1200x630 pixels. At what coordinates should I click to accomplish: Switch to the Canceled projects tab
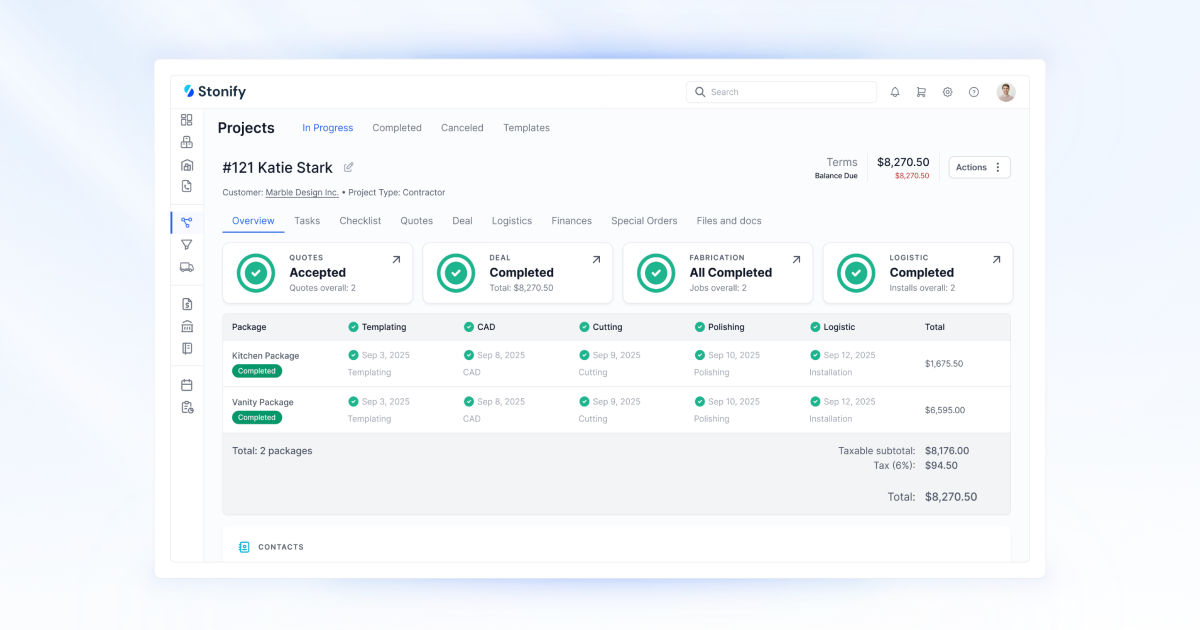462,128
